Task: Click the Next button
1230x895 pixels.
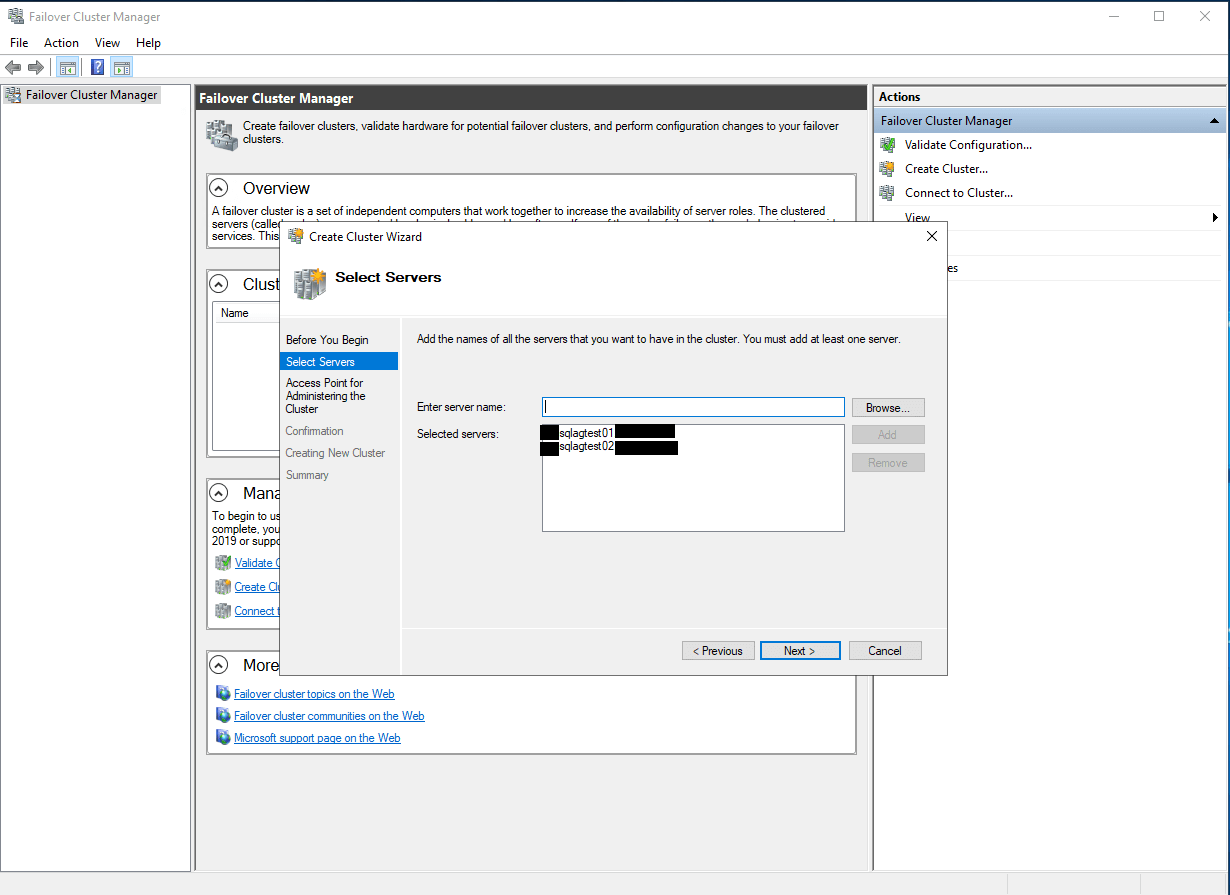Action: point(799,651)
